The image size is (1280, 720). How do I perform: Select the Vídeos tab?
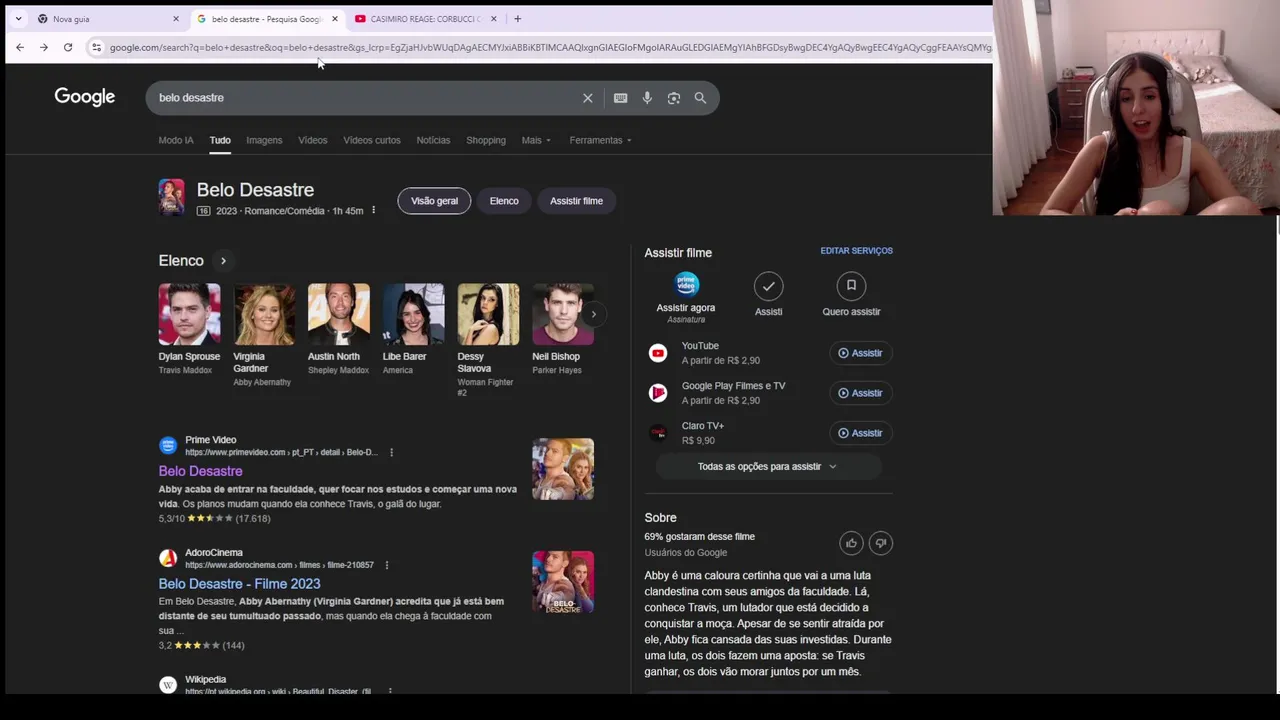(x=312, y=140)
